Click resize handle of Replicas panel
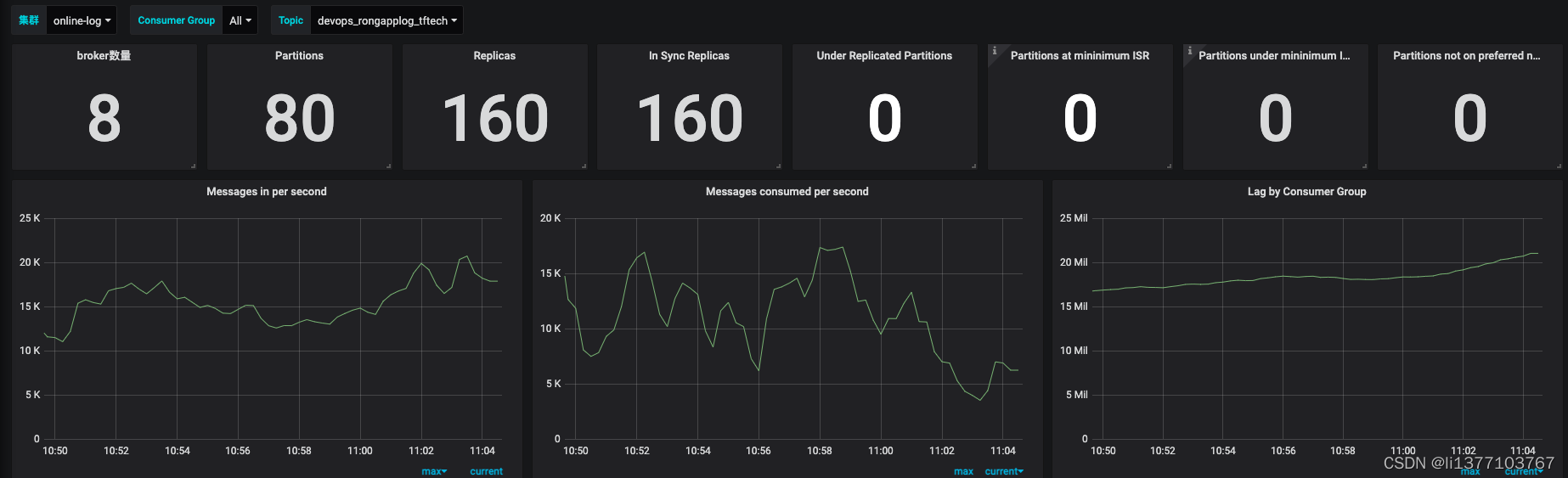 tap(584, 166)
